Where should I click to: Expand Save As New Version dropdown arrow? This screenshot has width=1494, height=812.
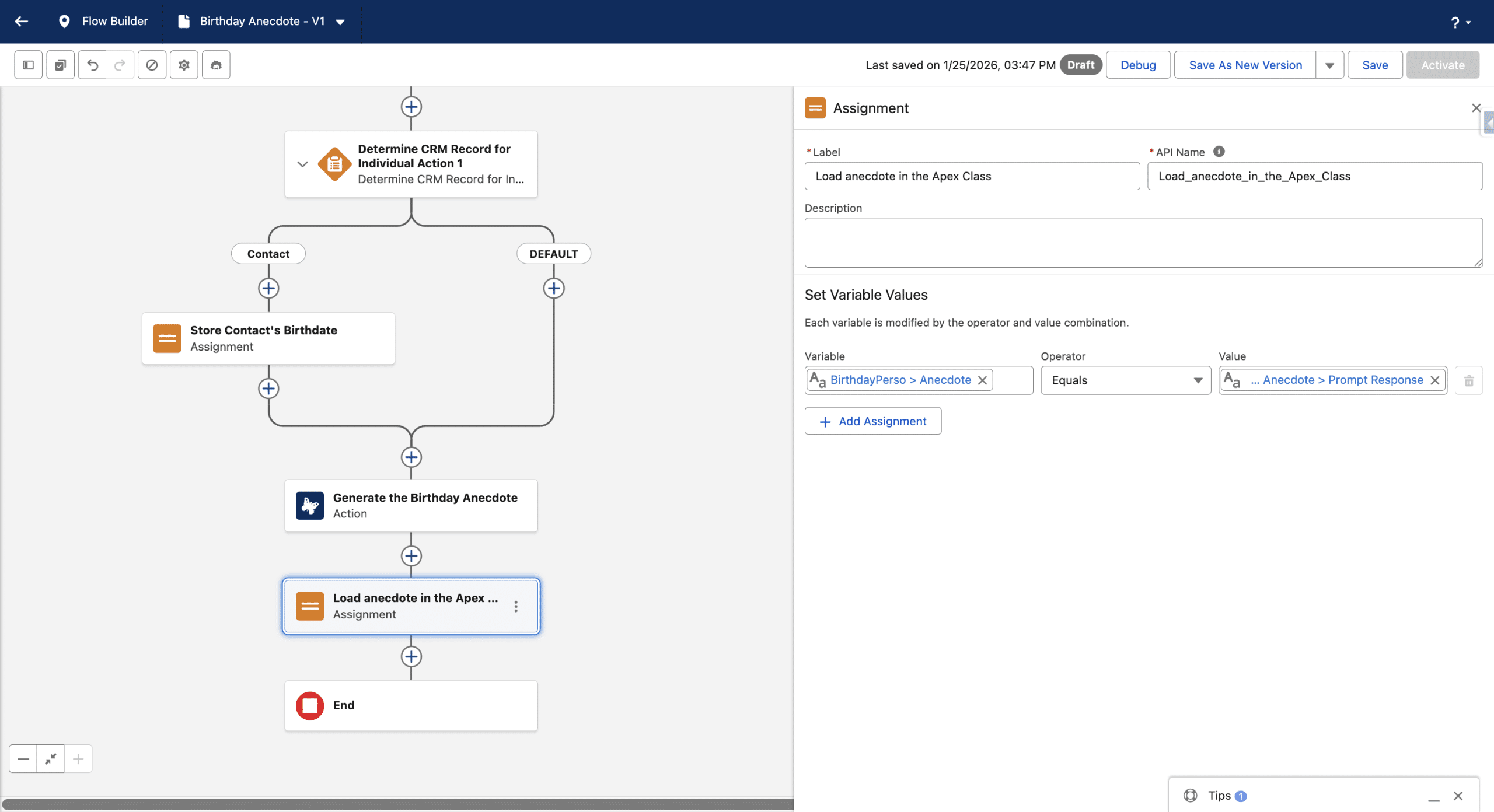[x=1329, y=65]
